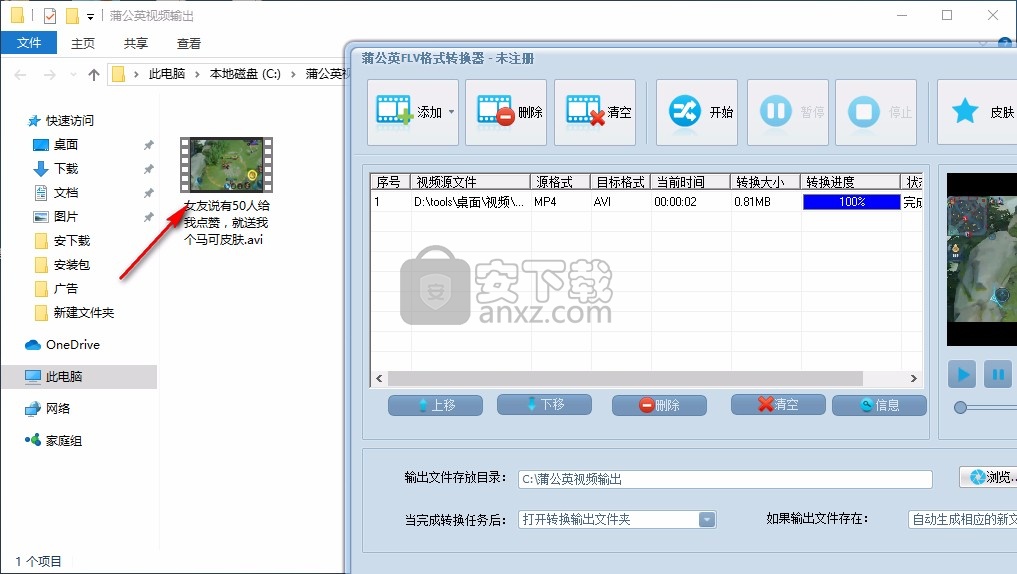1017x574 pixels.
Task: Click the 源格式 column header
Action: click(x=560, y=182)
